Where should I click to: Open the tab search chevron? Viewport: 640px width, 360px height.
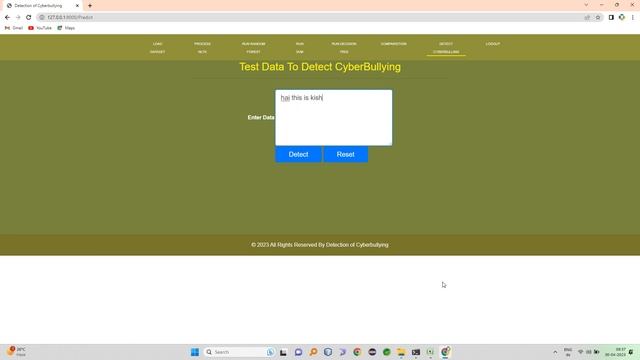(x=586, y=5)
